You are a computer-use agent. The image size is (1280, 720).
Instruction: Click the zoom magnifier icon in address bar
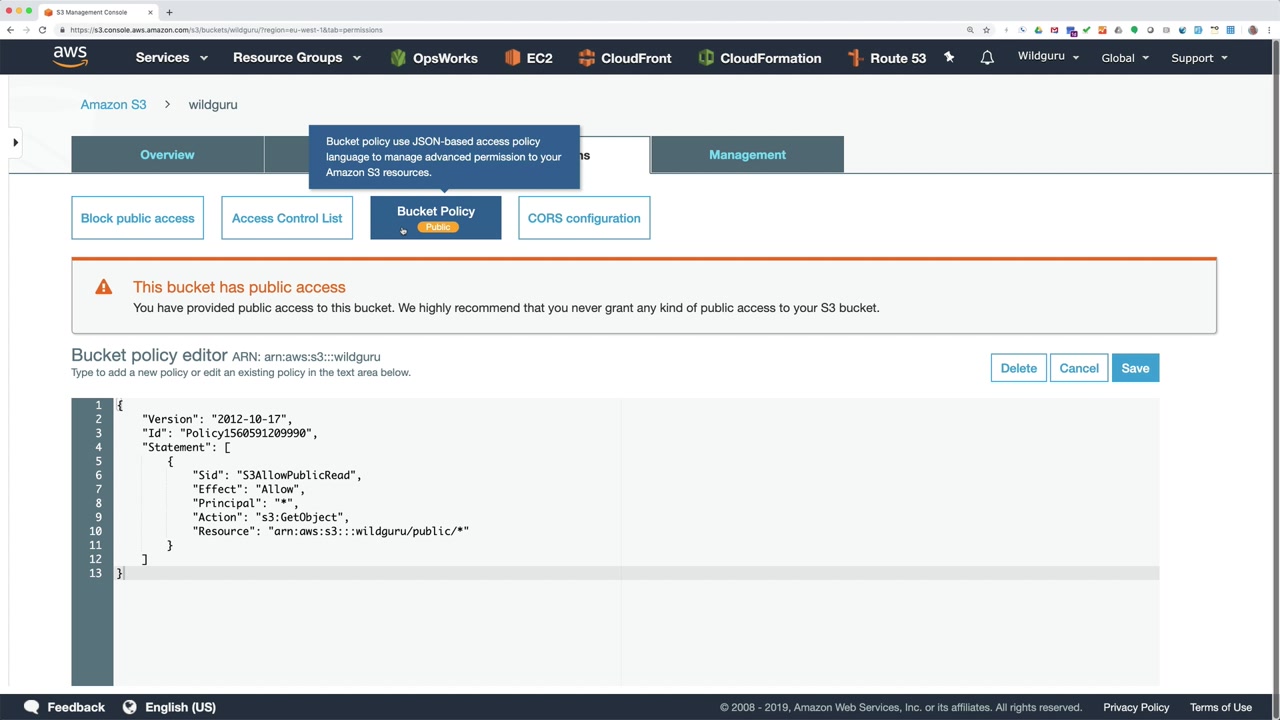click(x=970, y=30)
